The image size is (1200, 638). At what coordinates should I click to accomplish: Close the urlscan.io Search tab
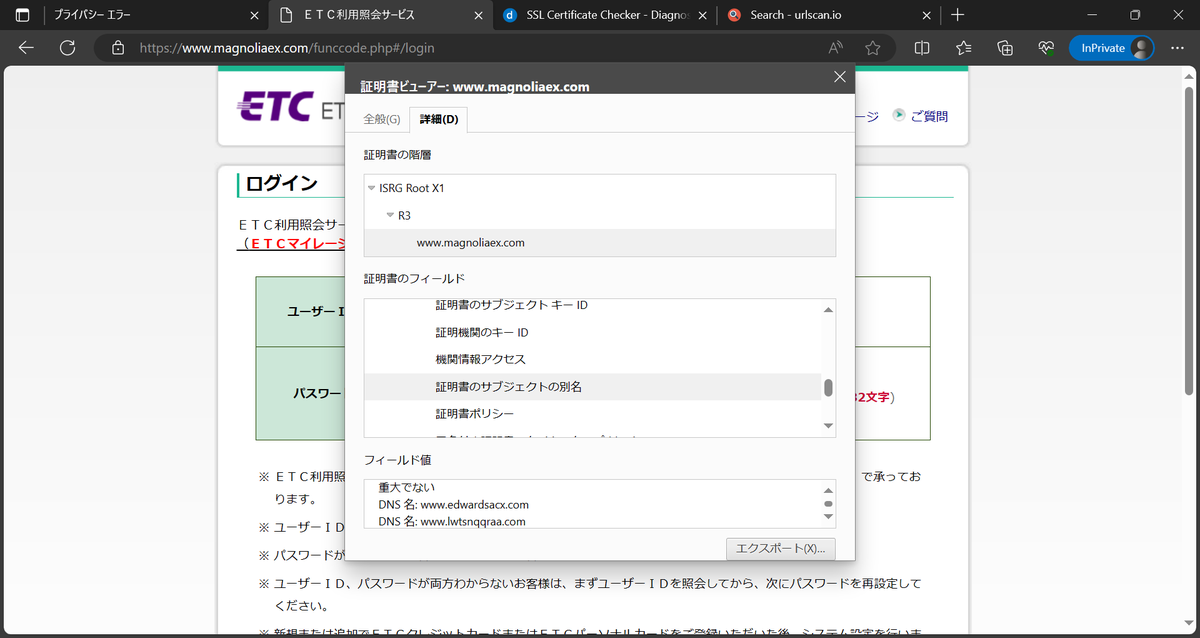click(925, 15)
